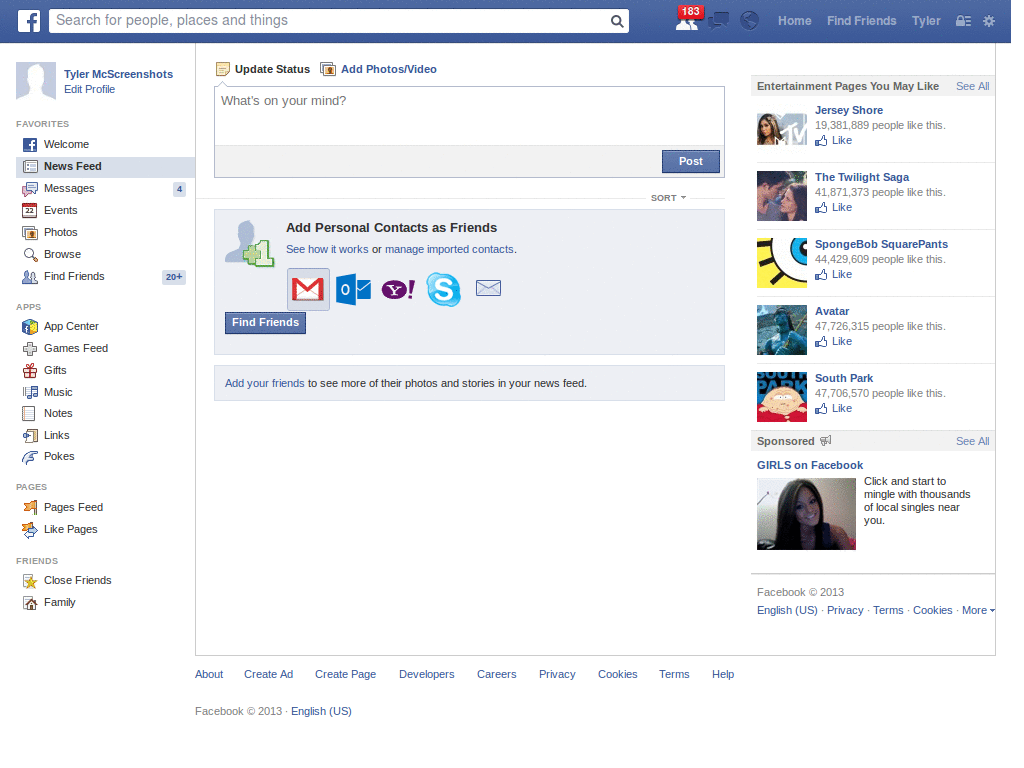The image size is (1024, 768).
Task: Click the Jersey Shore thumbs-up icon
Action: [821, 140]
